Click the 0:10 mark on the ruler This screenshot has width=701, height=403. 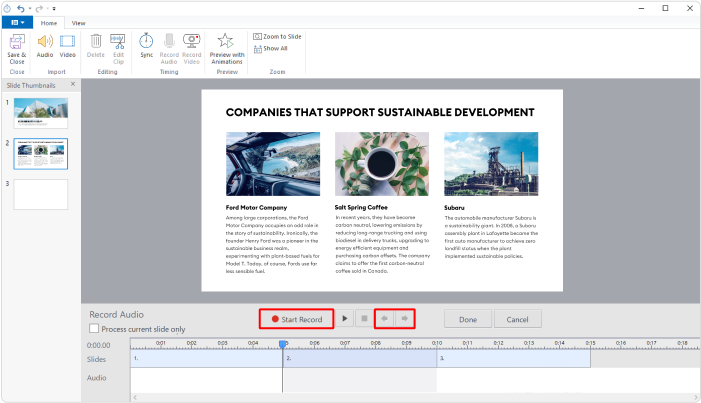437,343
